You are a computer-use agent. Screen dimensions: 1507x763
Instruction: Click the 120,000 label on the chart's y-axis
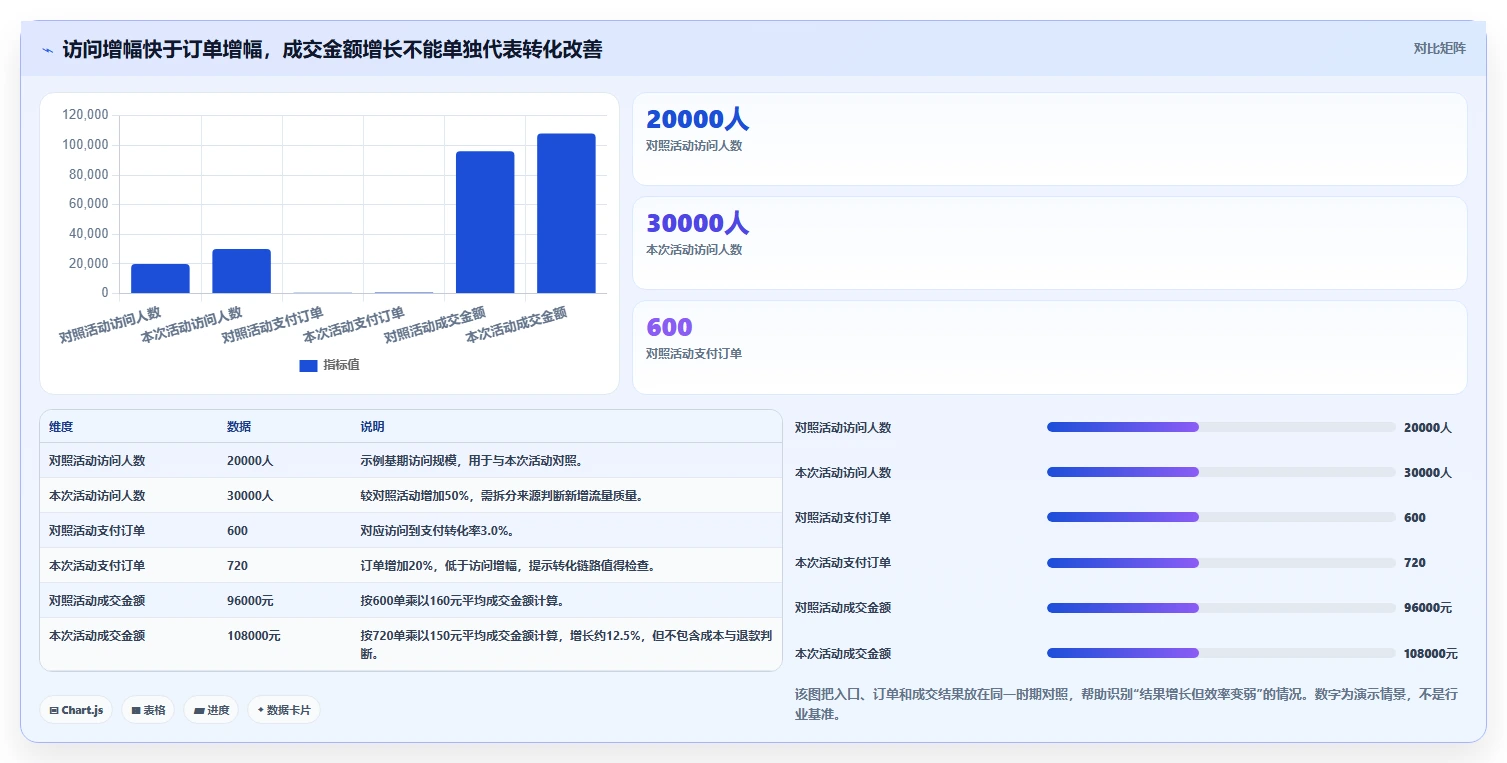[x=85, y=115]
